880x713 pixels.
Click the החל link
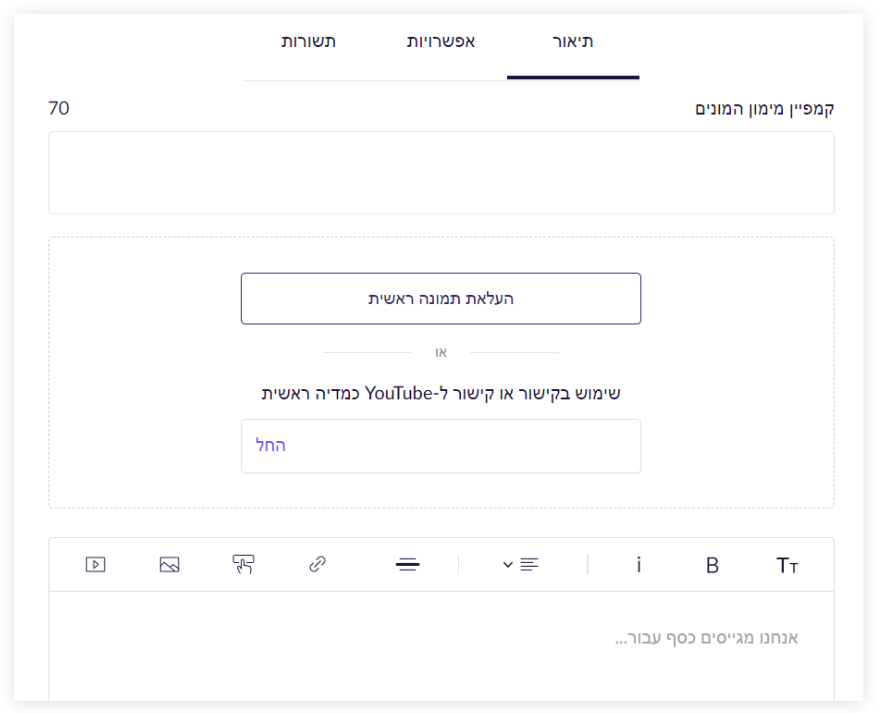coord(271,446)
